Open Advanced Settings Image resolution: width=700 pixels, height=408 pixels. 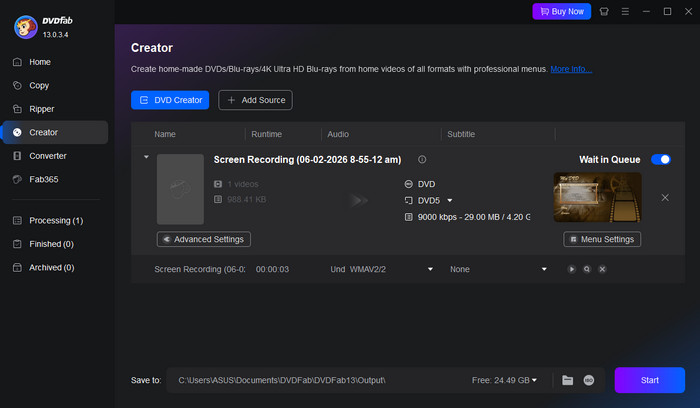[204, 239]
